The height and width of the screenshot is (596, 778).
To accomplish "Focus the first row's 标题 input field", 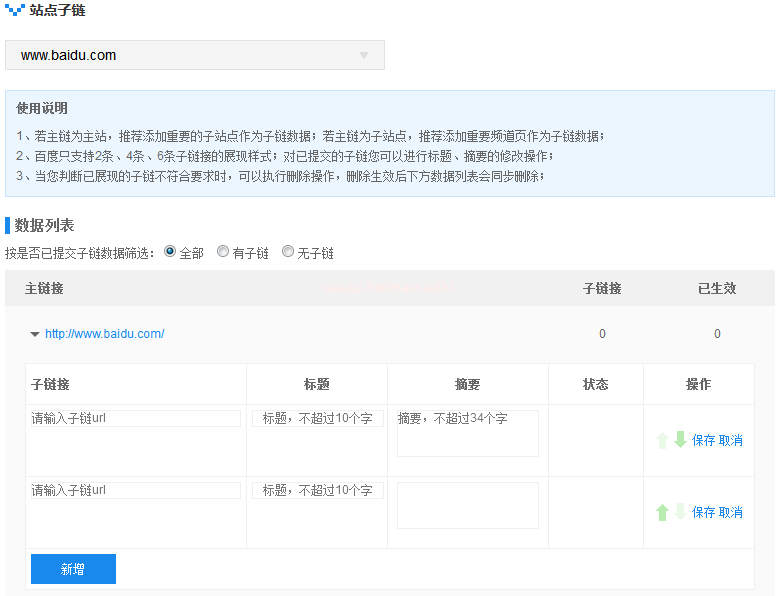I will pyautogui.click(x=317, y=418).
